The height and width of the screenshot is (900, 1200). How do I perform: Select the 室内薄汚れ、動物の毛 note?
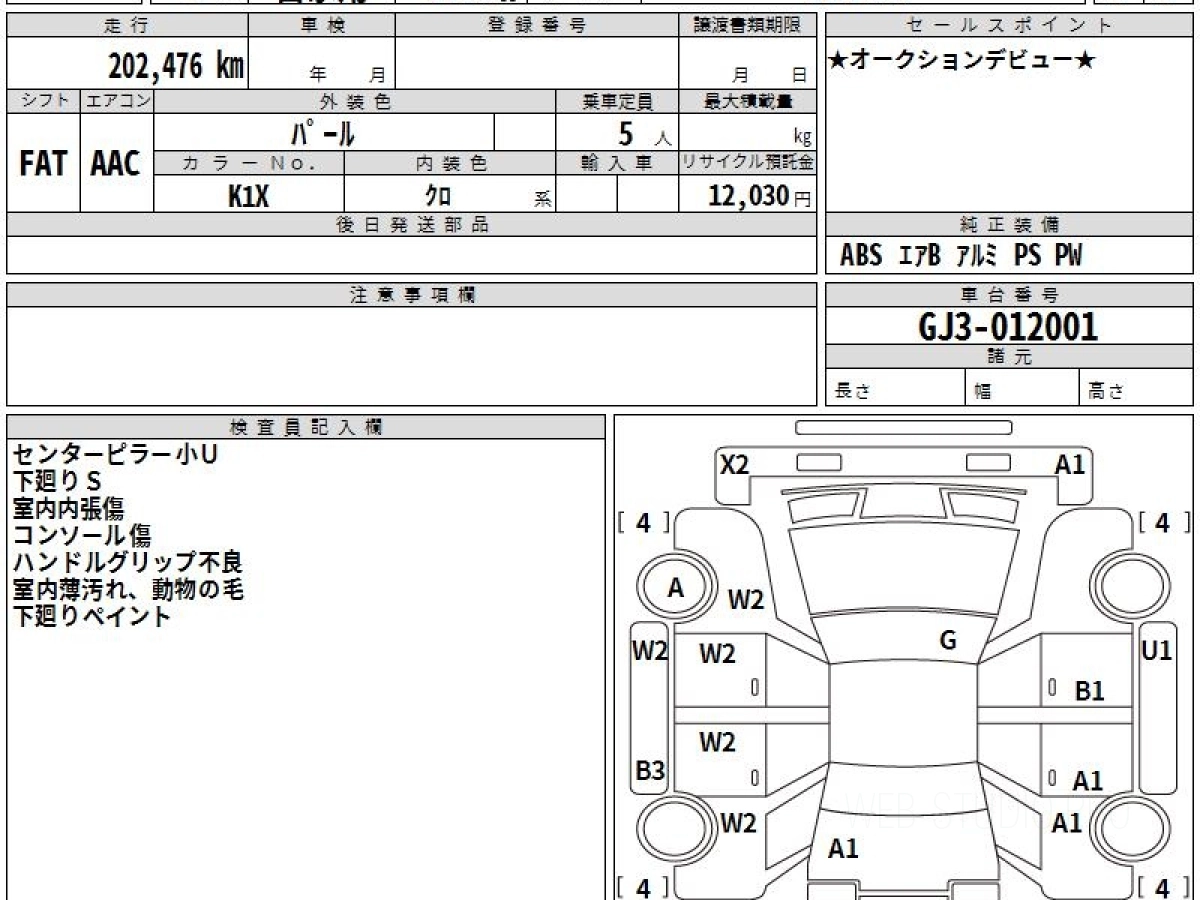click(x=127, y=589)
